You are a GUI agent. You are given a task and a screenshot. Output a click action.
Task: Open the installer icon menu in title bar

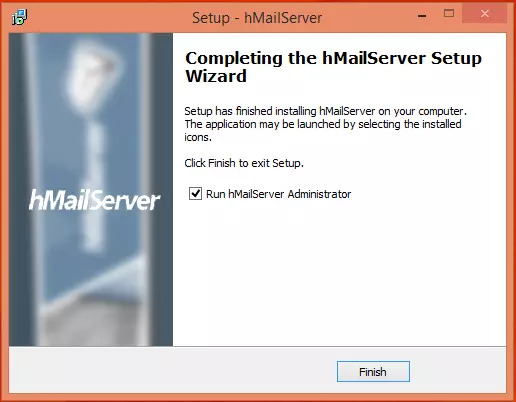click(x=20, y=17)
